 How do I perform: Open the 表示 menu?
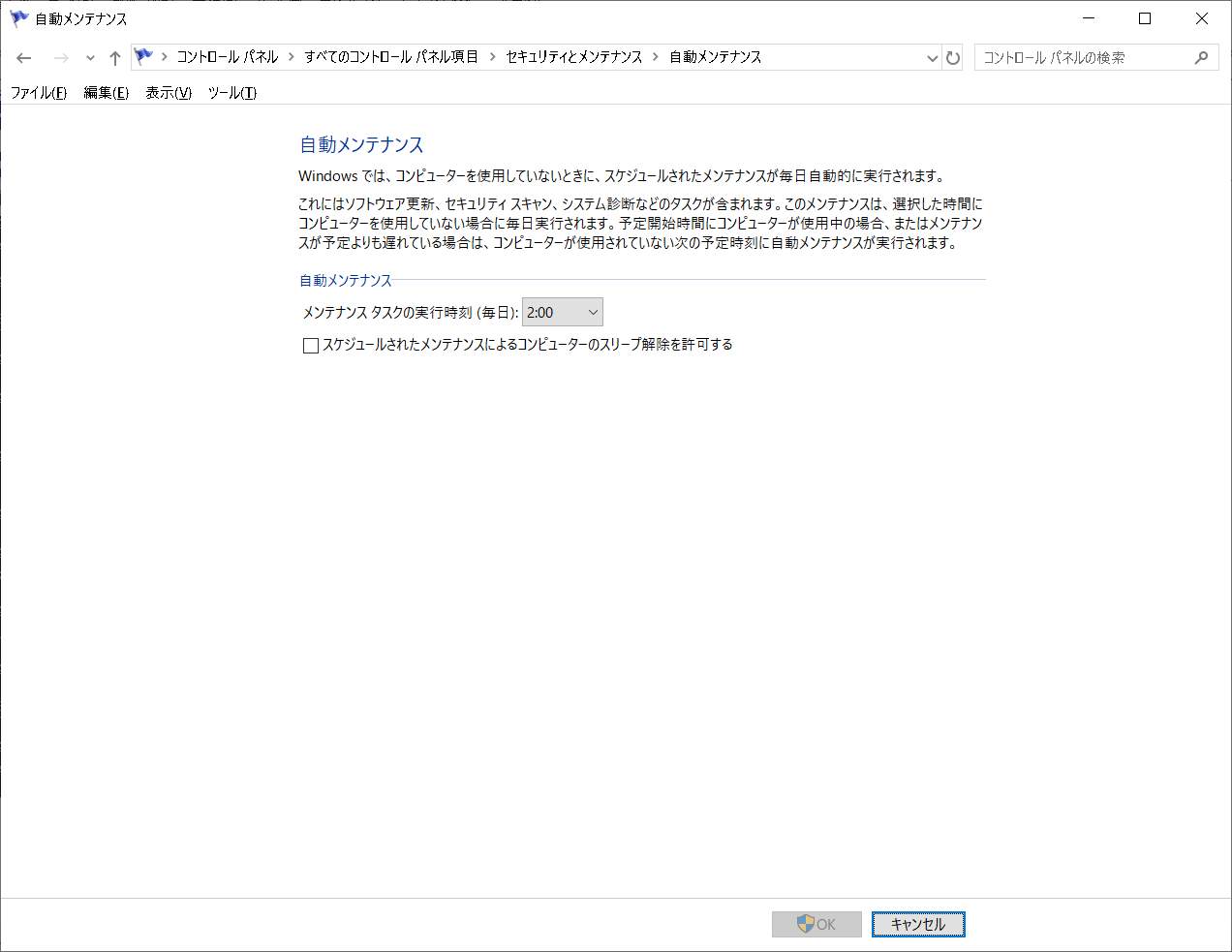tap(167, 93)
